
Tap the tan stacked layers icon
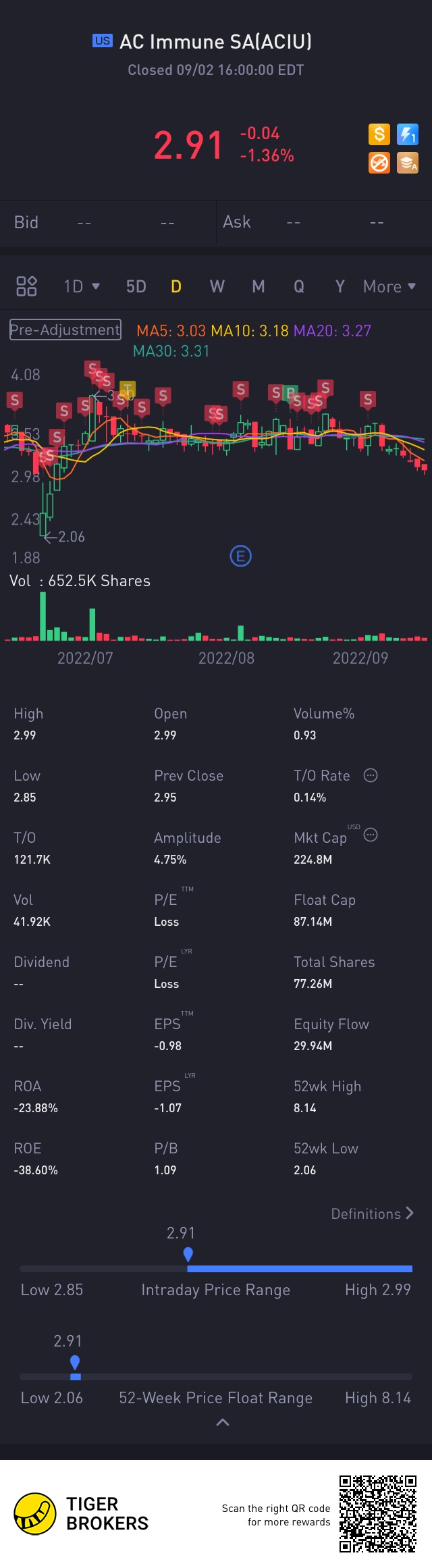coord(408,163)
